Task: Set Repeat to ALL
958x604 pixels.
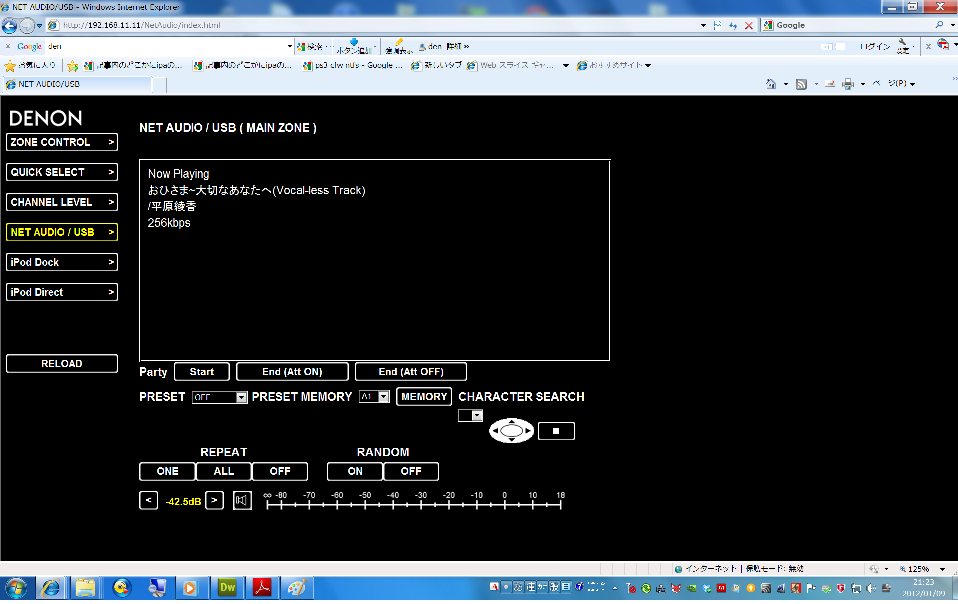Action: pos(224,471)
